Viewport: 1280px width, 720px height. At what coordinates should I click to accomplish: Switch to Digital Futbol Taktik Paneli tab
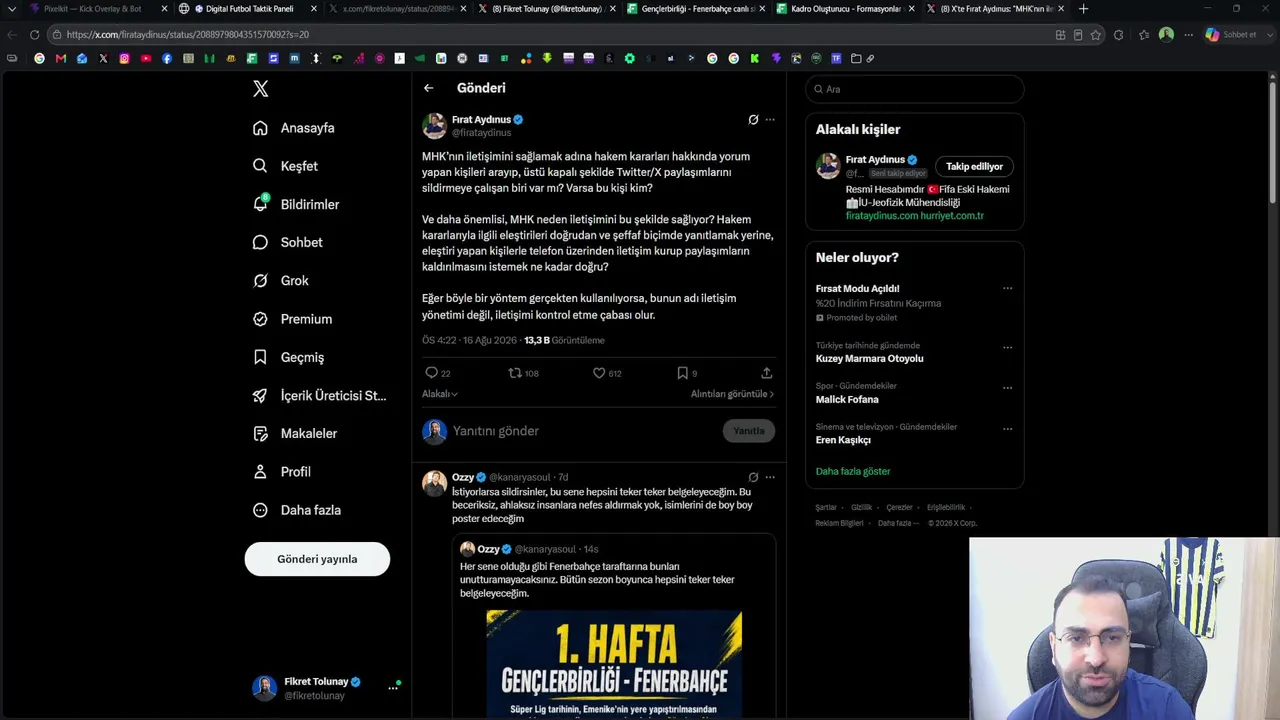tap(247, 9)
